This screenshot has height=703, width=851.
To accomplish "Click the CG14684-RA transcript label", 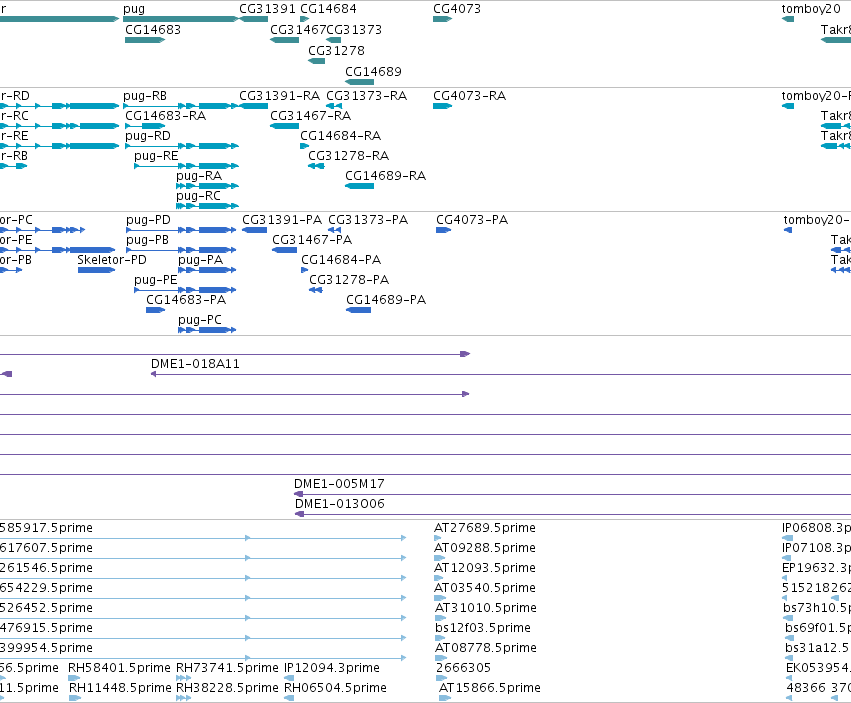I will 341,136.
